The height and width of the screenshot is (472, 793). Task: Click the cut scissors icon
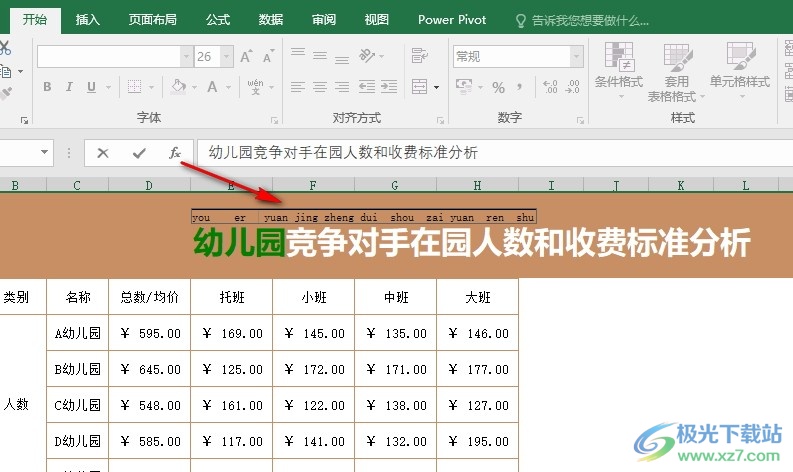point(5,48)
